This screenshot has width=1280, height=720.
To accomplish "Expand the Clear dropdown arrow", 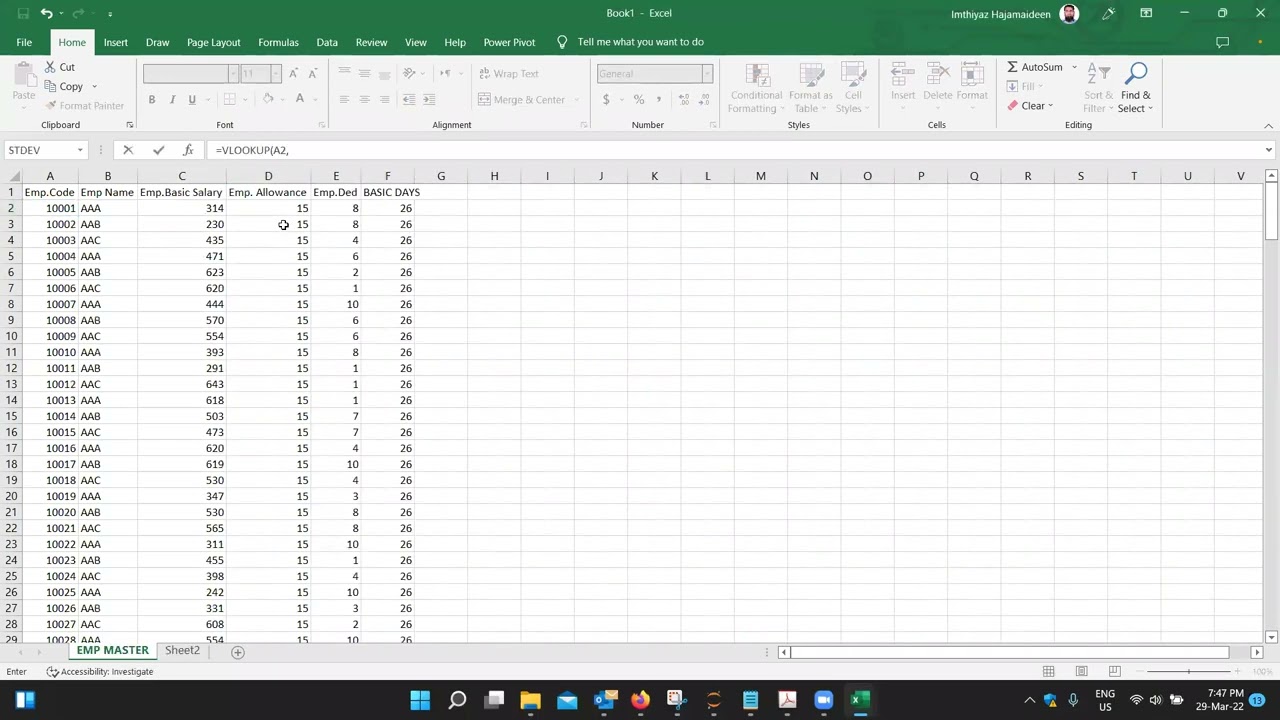I will pos(1050,106).
